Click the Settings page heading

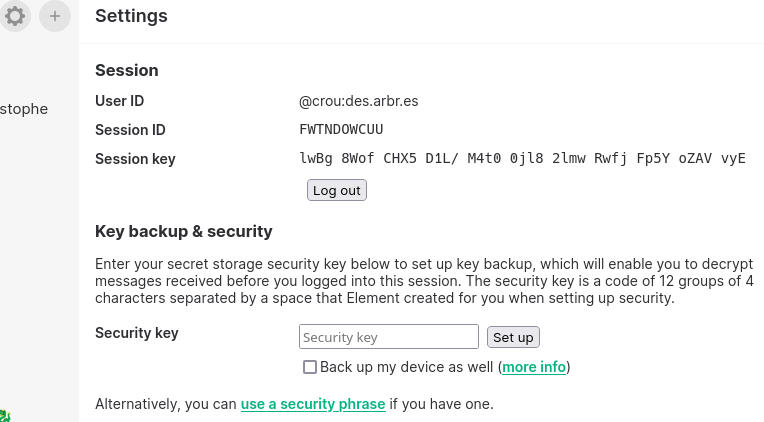coord(131,16)
